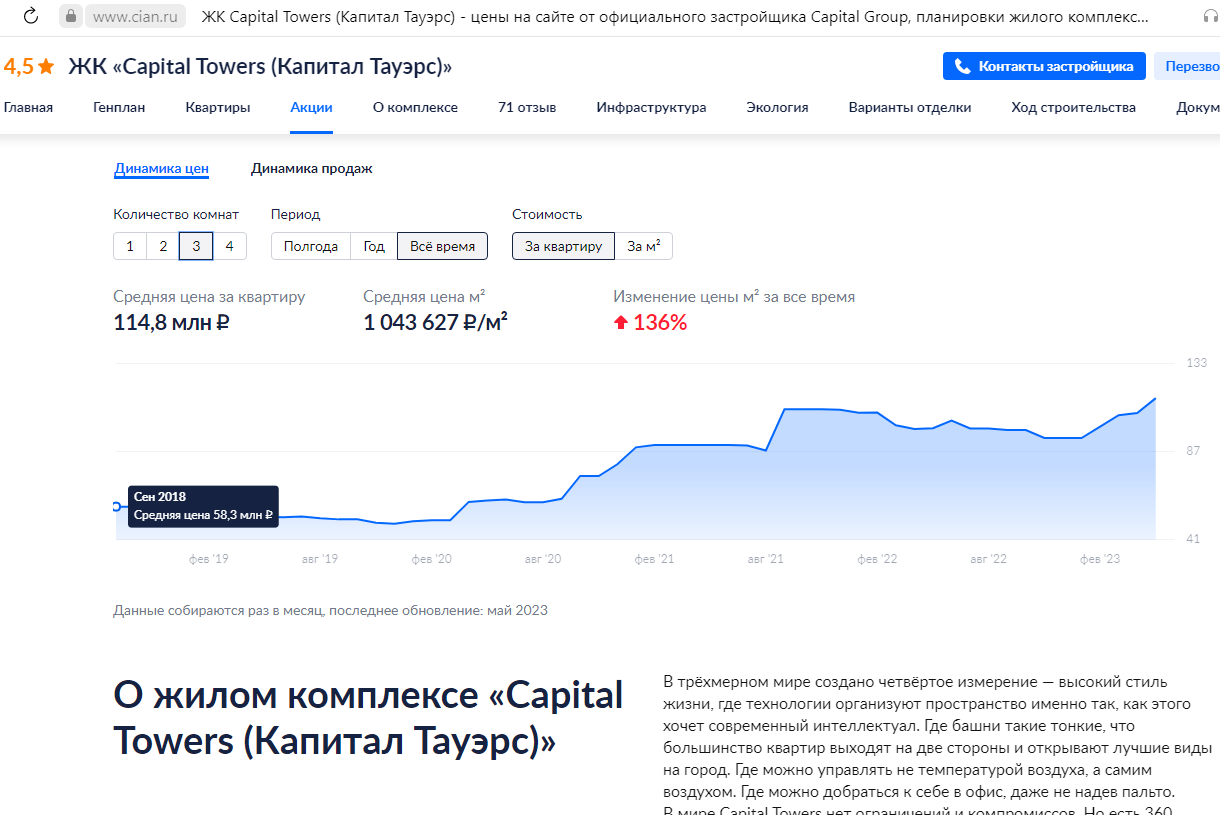The image size is (1220, 815).
Task: Click the red upward arrow next to 136%
Action: pyautogui.click(x=622, y=322)
